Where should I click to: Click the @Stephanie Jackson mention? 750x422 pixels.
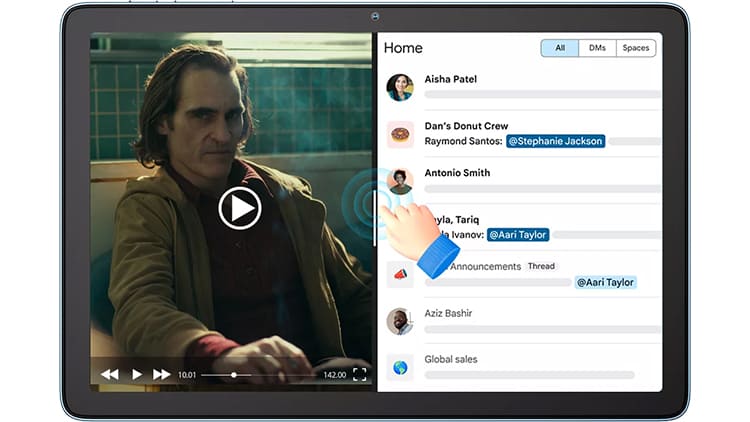pyautogui.click(x=555, y=141)
